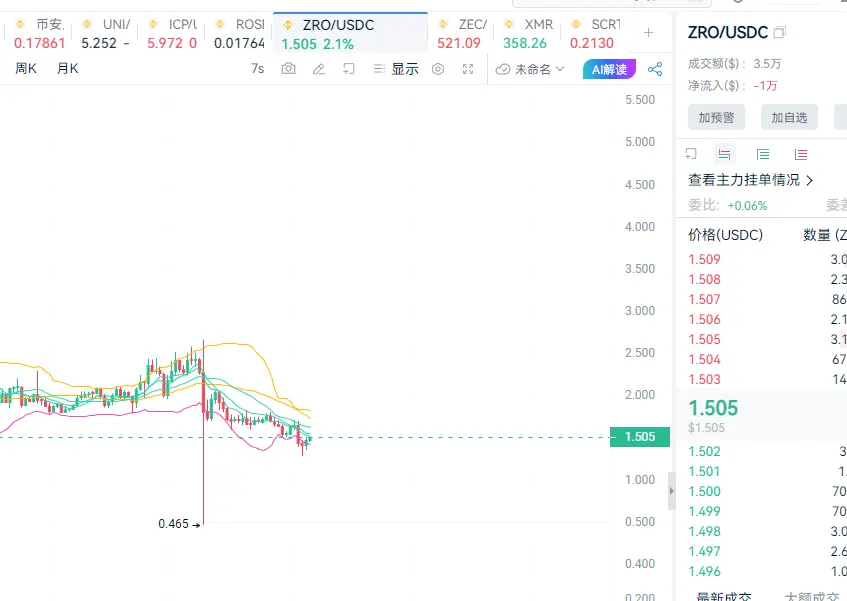This screenshot has height=601, width=847.
Task: Copy the ZRO/USDC pair name icon
Action: [779, 32]
